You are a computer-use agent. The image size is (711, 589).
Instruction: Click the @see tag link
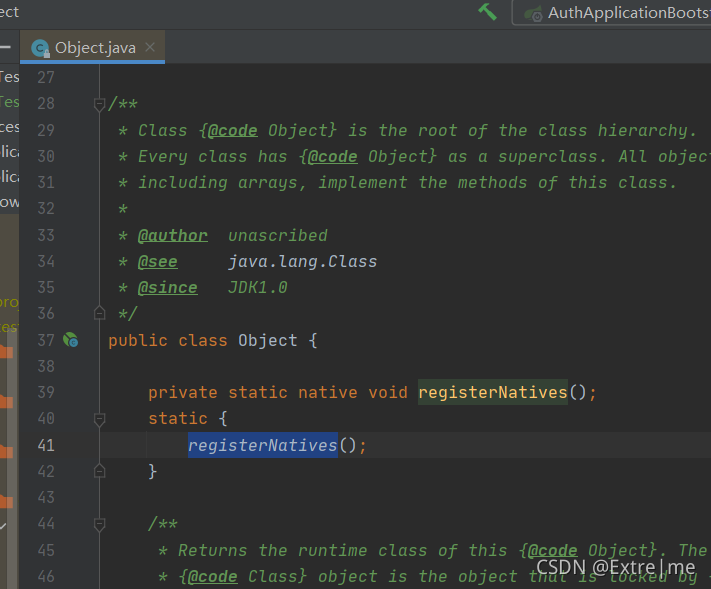click(157, 262)
